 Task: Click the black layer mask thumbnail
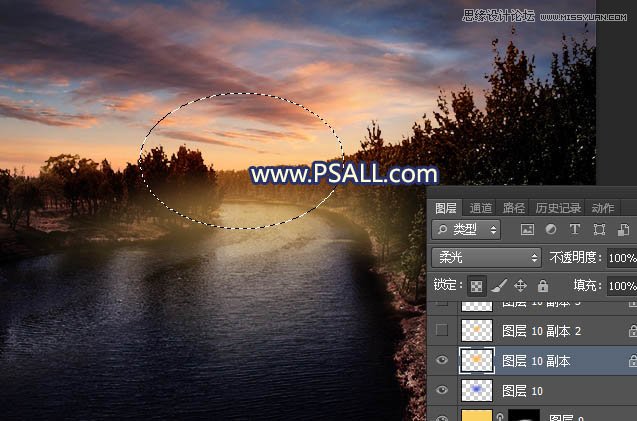point(524,415)
